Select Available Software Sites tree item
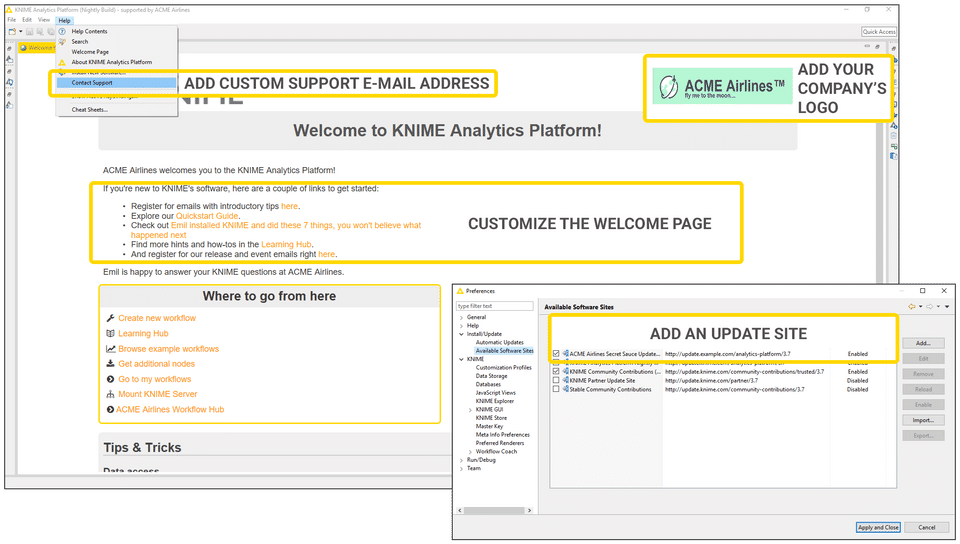Image resolution: width=960 pixels, height=544 pixels. click(x=504, y=351)
